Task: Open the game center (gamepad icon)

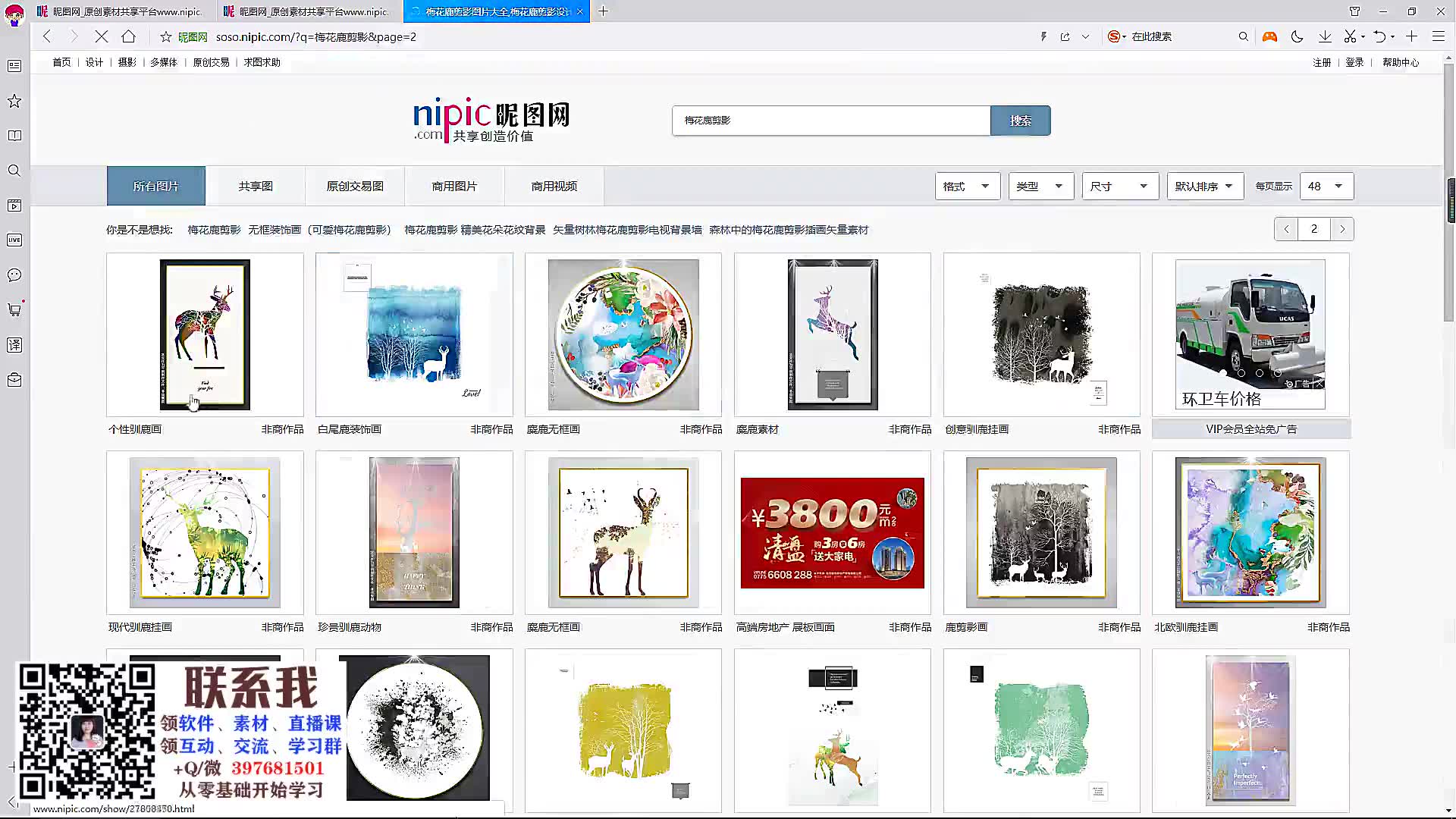Action: pos(1269,36)
